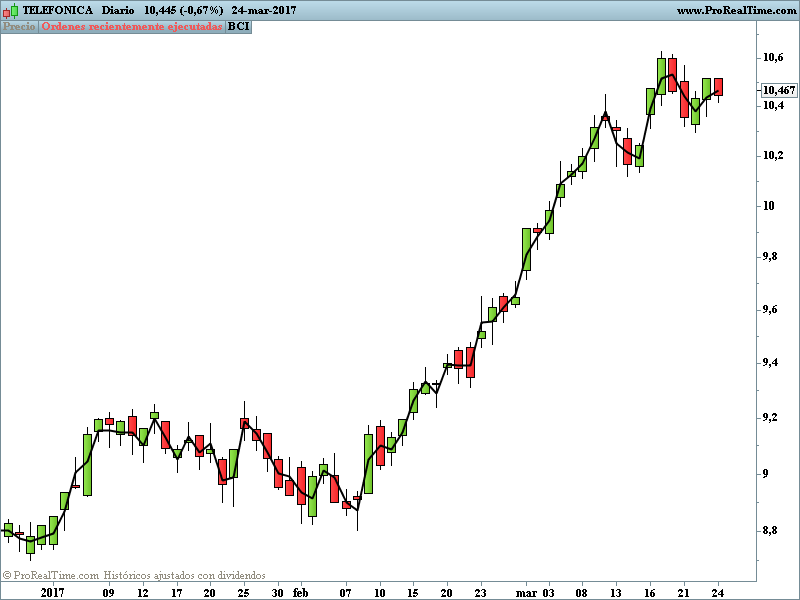Click the 13 date axis label

(616, 593)
